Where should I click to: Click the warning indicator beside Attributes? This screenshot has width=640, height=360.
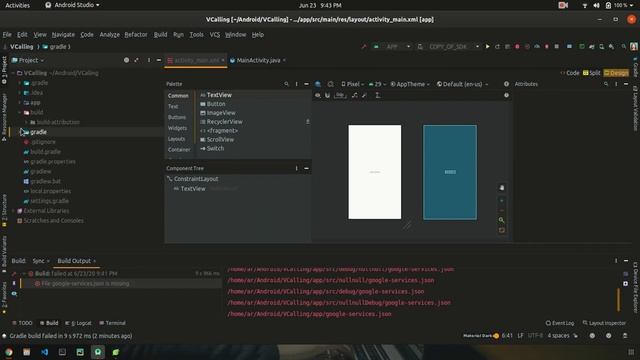[x=507, y=84]
